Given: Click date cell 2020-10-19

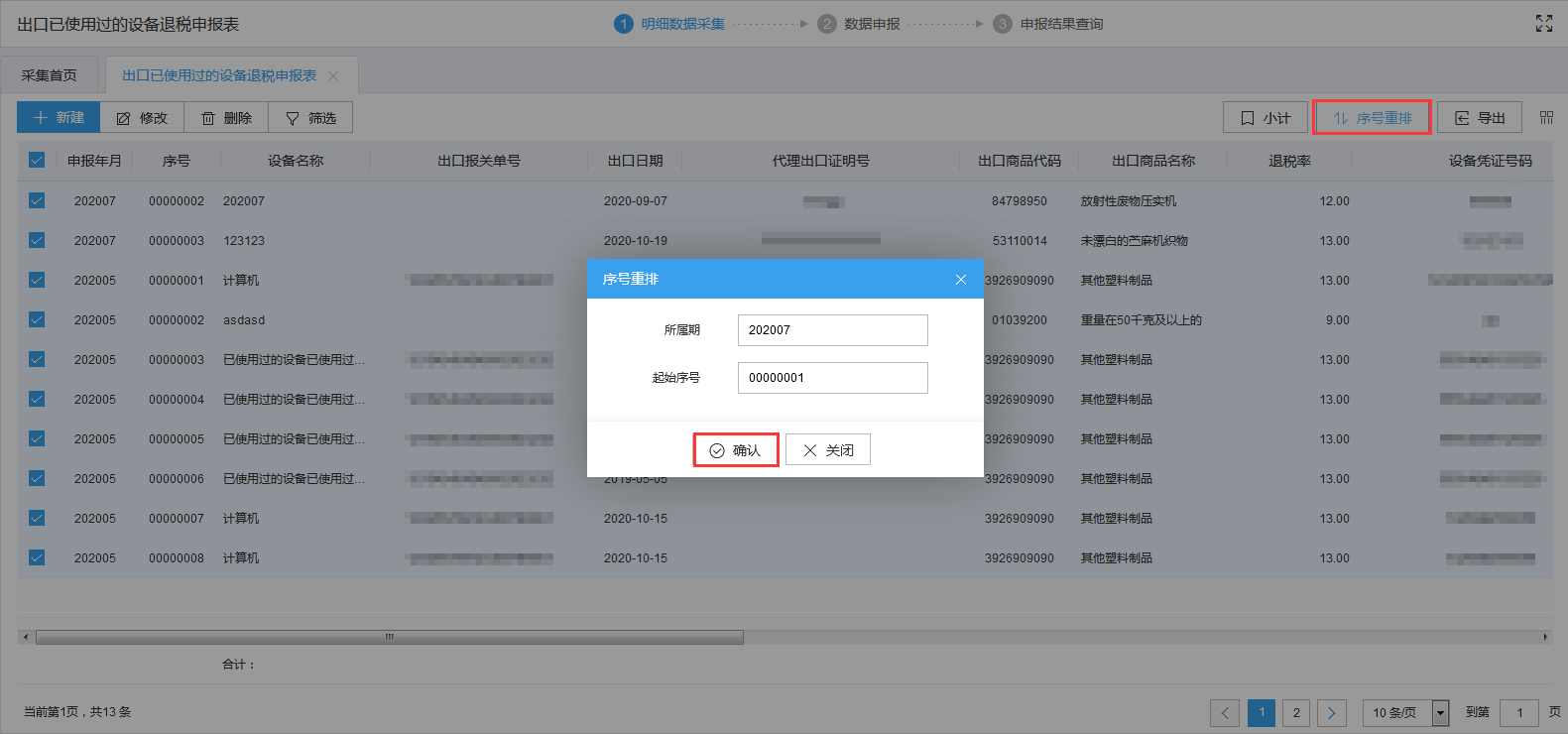Looking at the screenshot, I should point(636,241).
